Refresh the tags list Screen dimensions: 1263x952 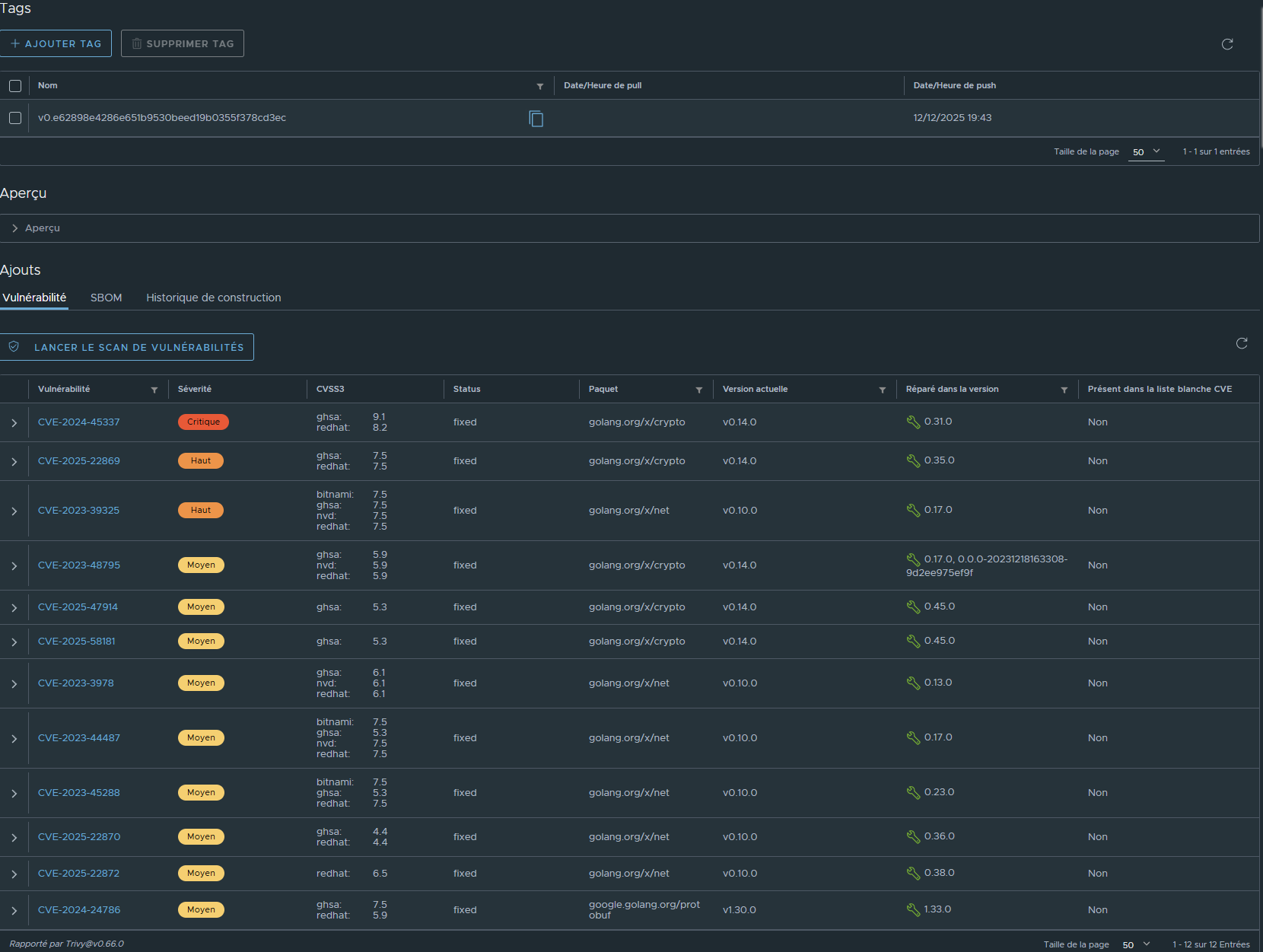1226,44
